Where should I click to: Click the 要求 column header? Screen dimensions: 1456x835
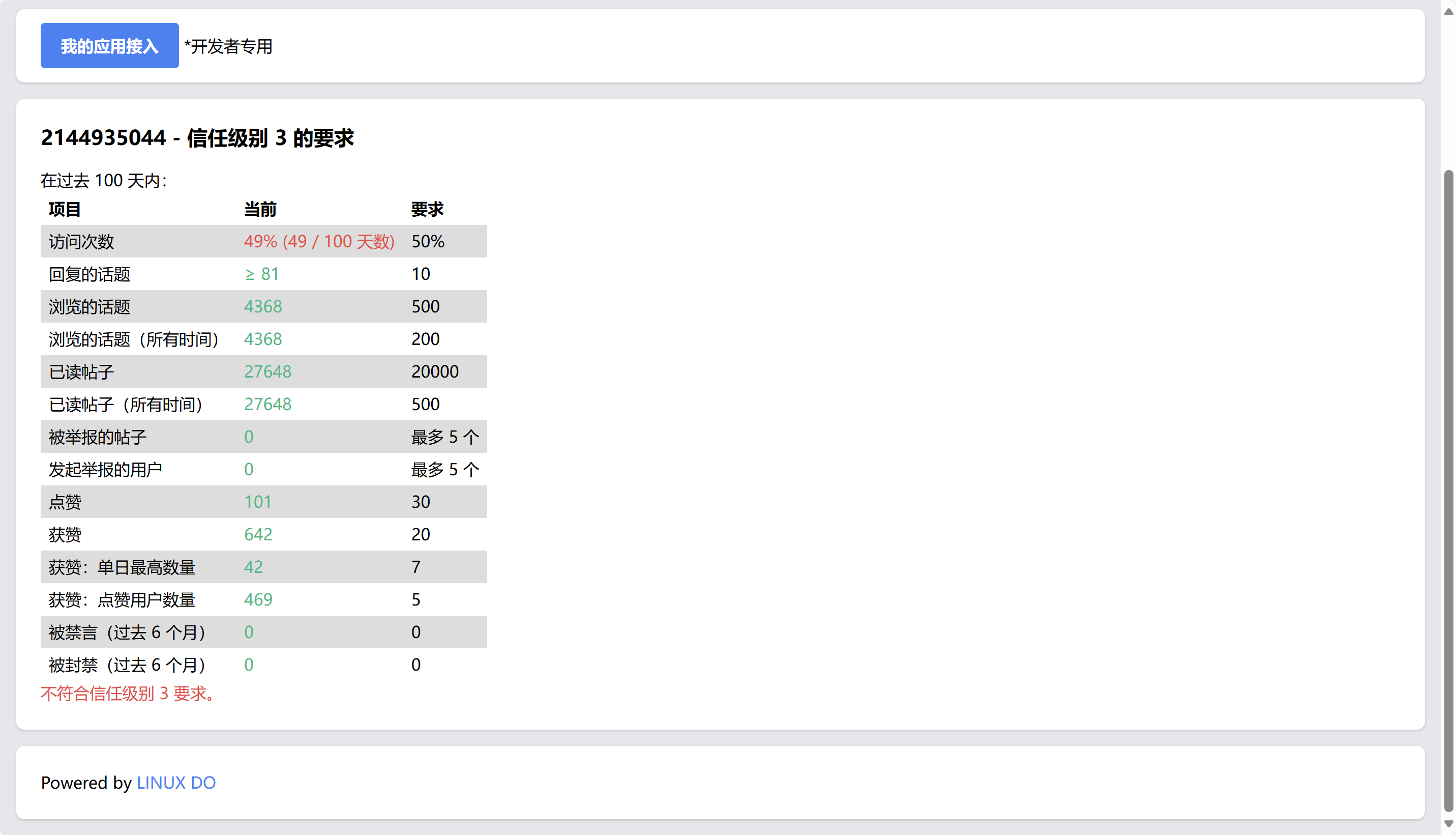pos(428,209)
